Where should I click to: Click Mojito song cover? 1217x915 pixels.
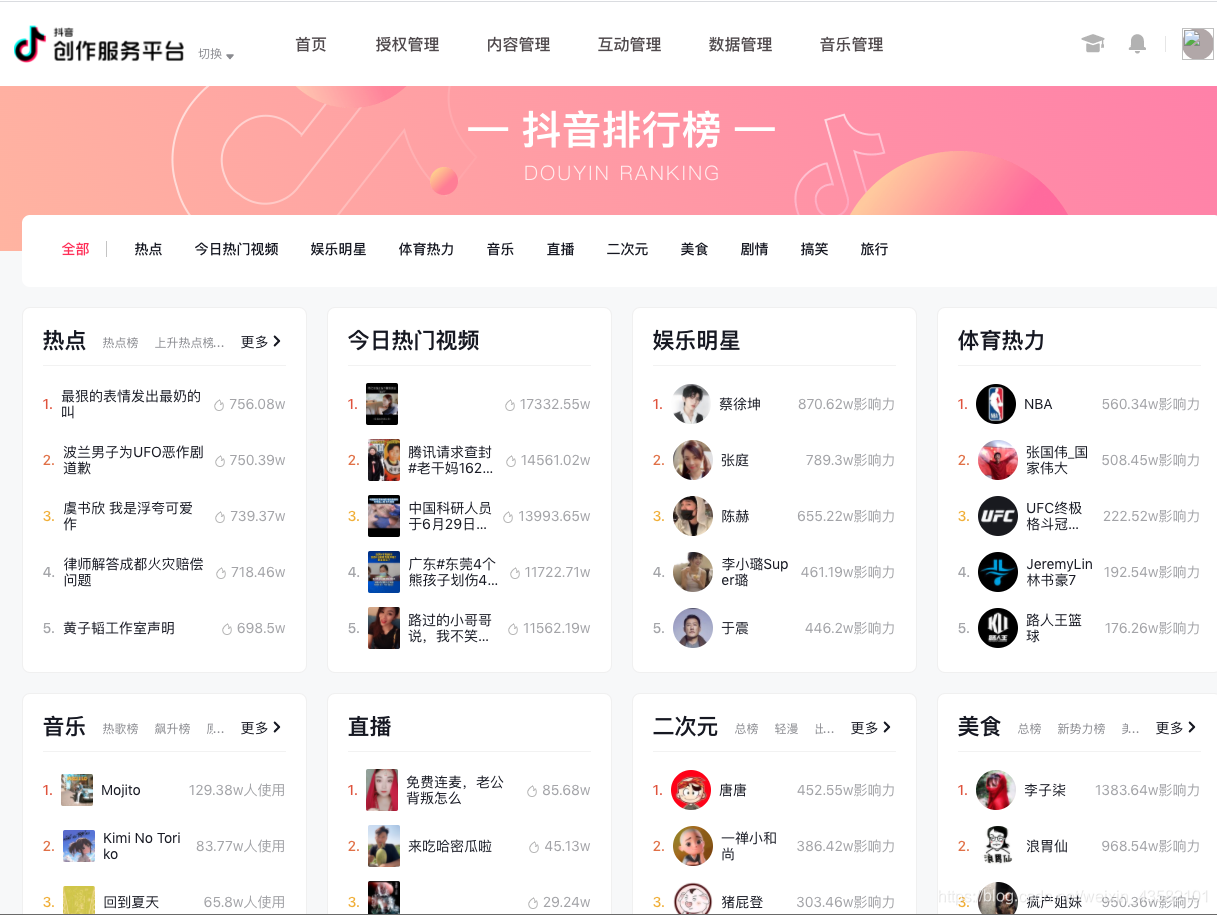point(77,790)
